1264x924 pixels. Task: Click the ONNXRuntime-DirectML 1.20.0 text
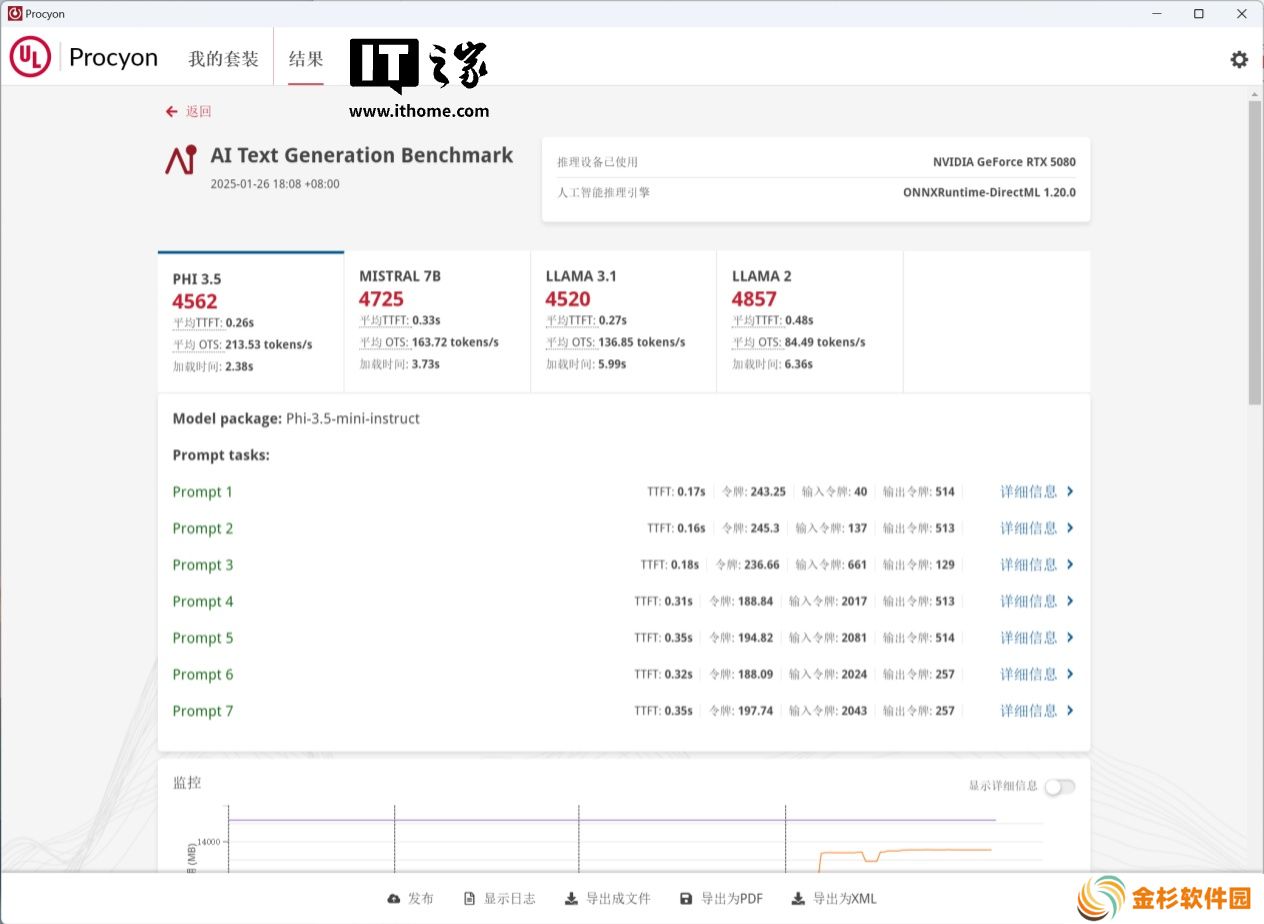tap(989, 192)
